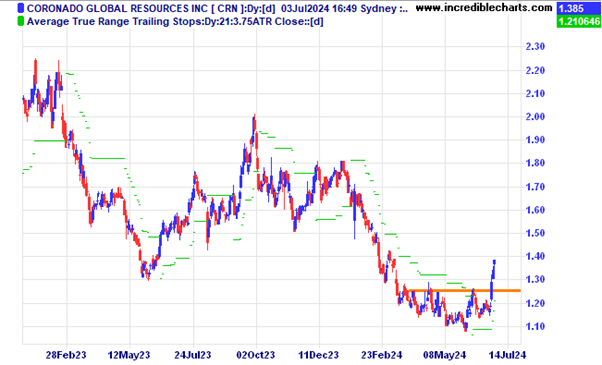This screenshot has width=602, height=365.
Task: Click the 11Dec23 date axis label
Action: tap(319, 355)
